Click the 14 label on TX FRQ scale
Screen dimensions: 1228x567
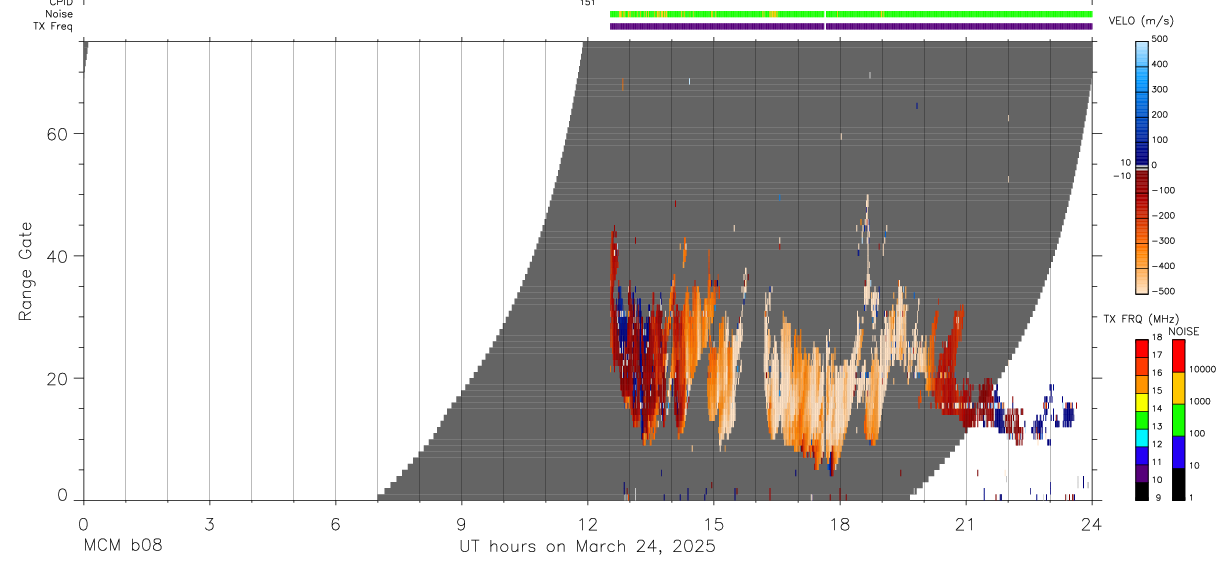(1157, 409)
